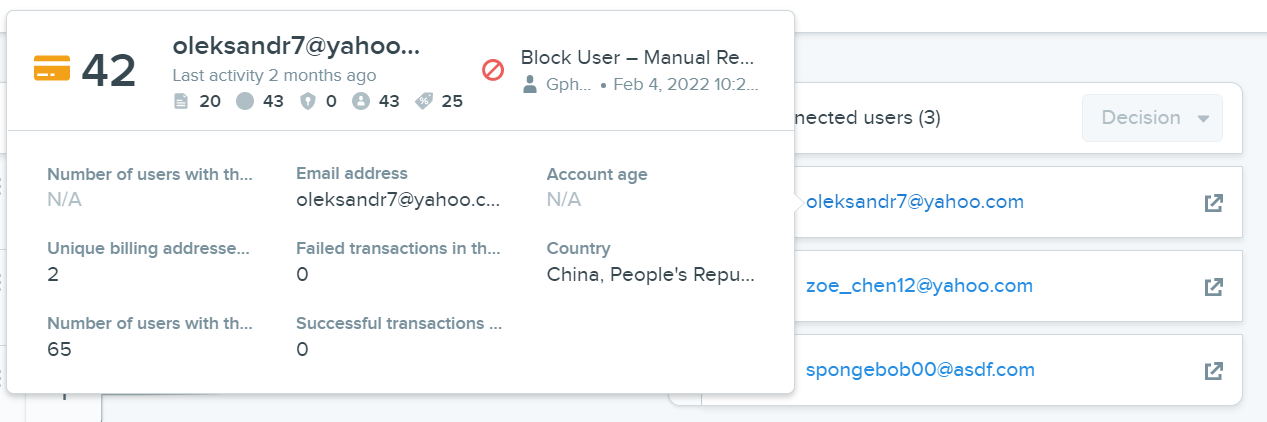Open connected user spongebob00@asdf.com link
Image resolution: width=1267 pixels, height=422 pixels.
tap(920, 370)
